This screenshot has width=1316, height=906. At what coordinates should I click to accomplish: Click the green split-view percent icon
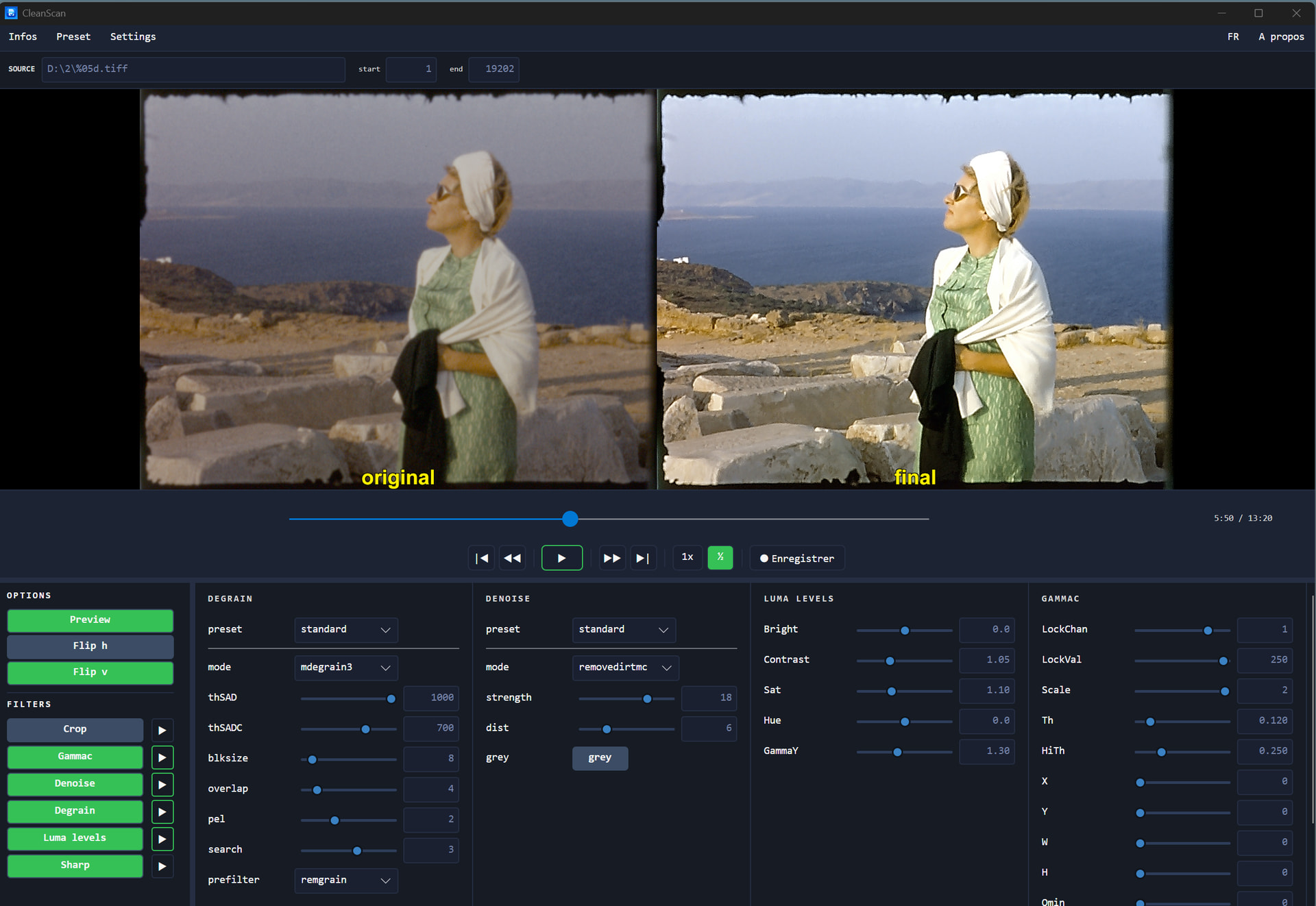720,557
